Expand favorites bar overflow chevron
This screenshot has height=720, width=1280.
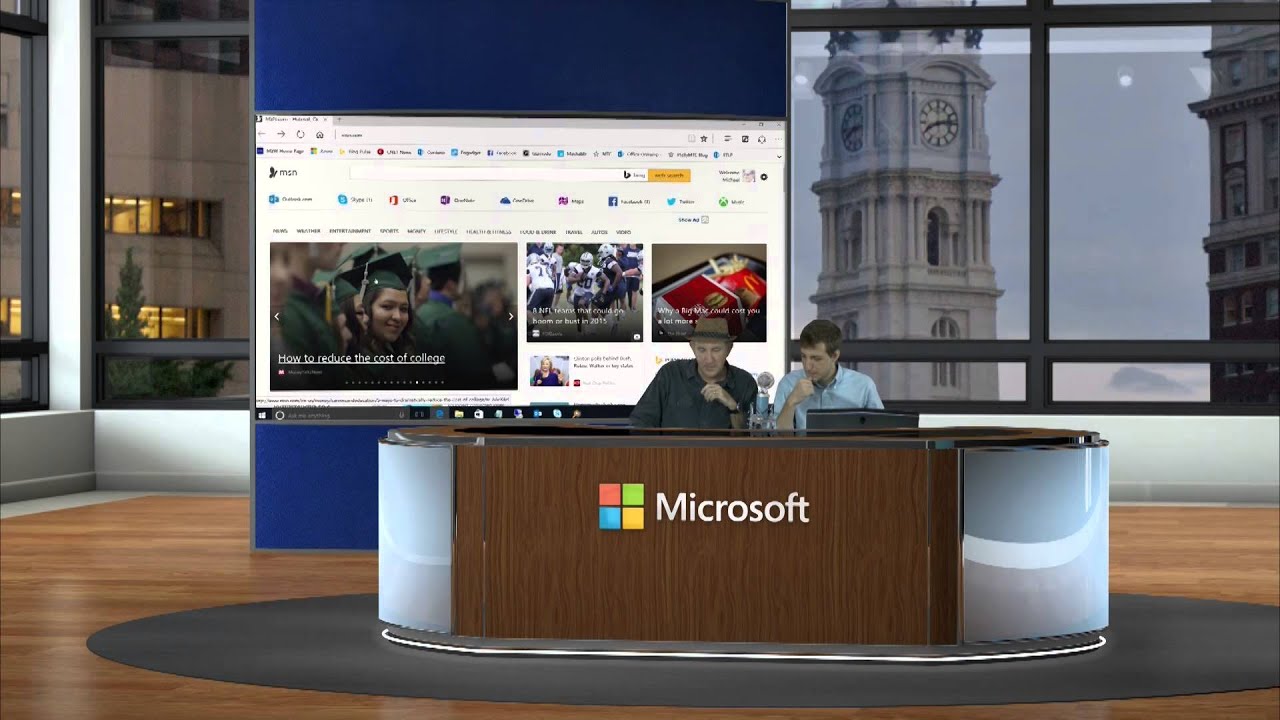[x=779, y=156]
